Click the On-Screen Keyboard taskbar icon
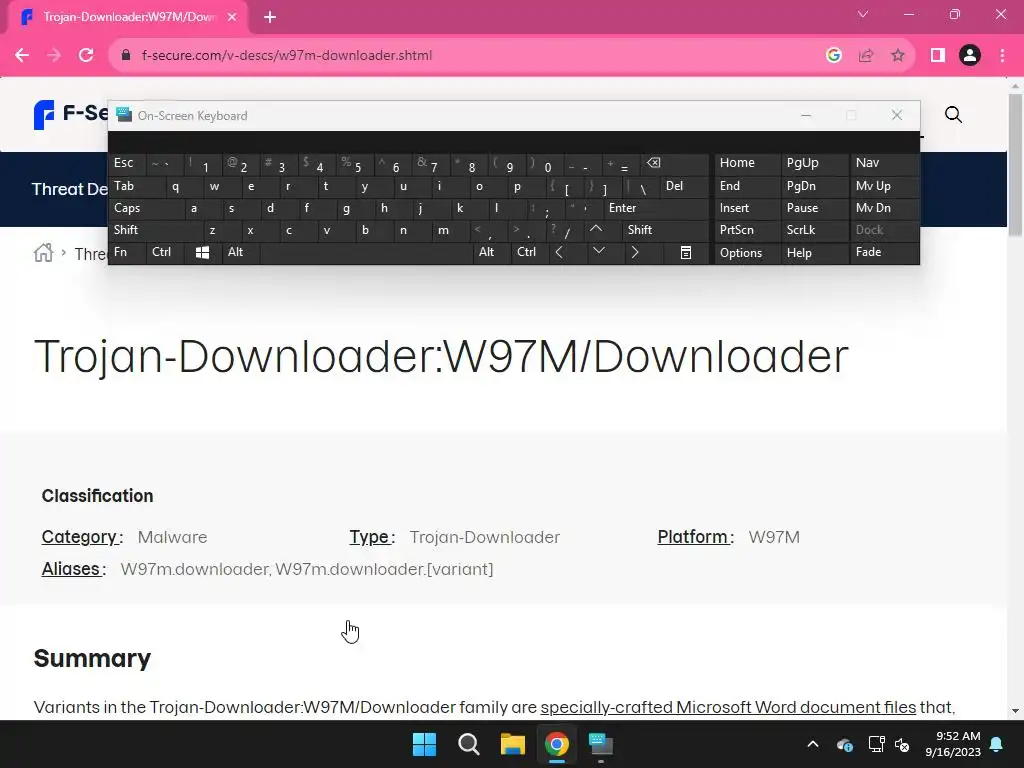The width and height of the screenshot is (1024, 768). click(601, 744)
